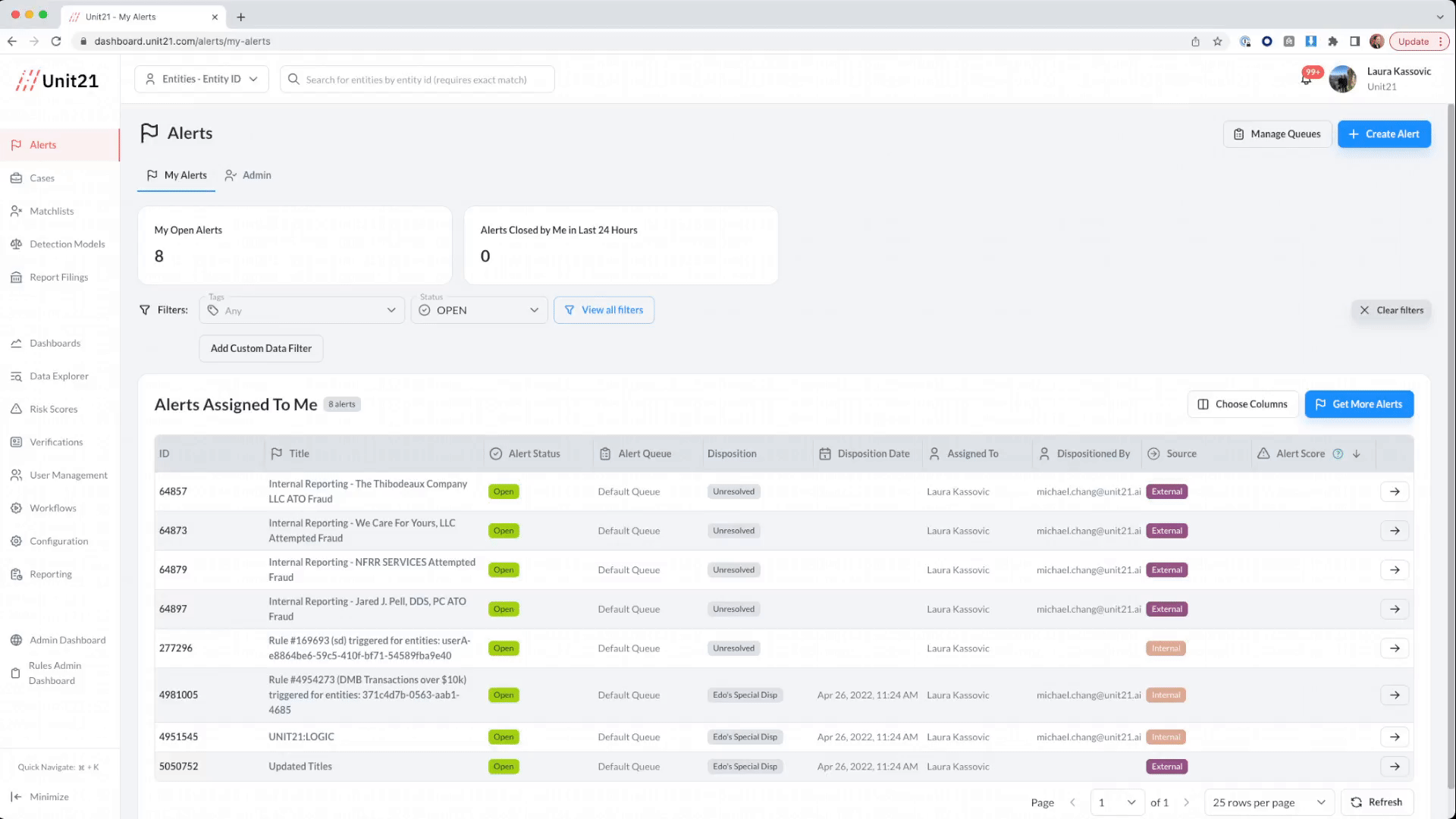Navigate to Report Filings

click(58, 278)
